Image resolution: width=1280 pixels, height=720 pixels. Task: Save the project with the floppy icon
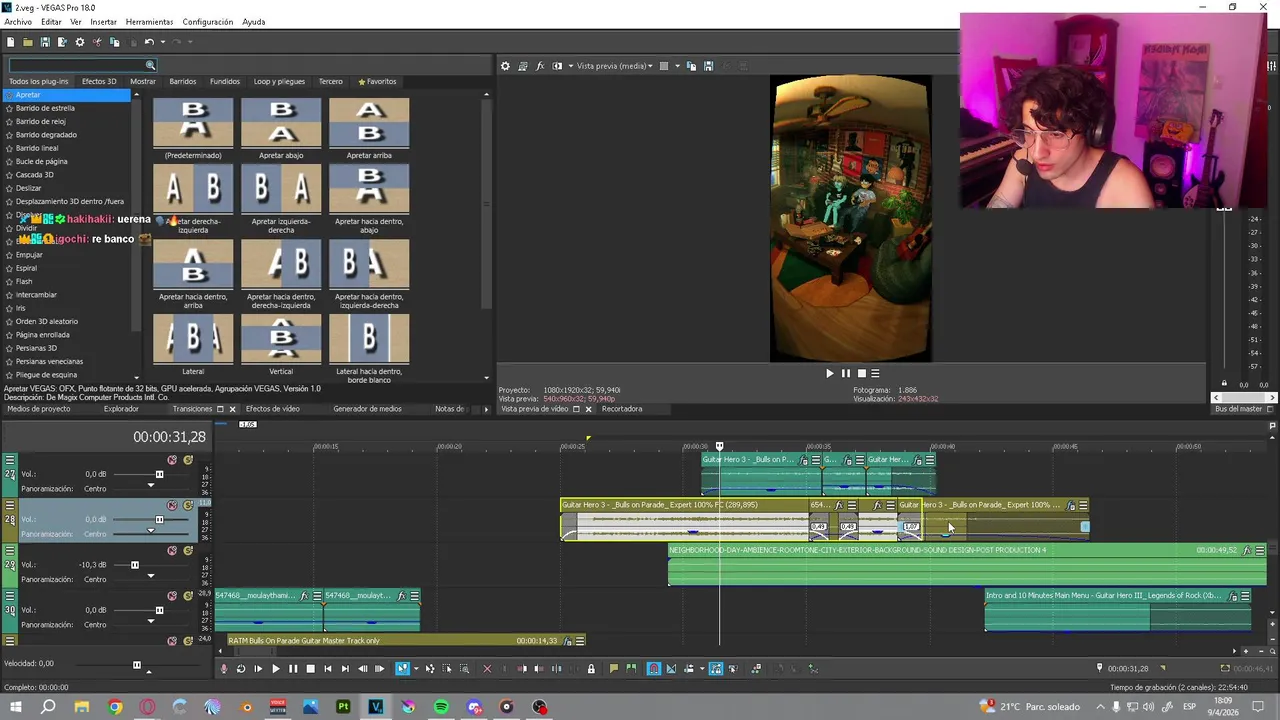(x=45, y=42)
